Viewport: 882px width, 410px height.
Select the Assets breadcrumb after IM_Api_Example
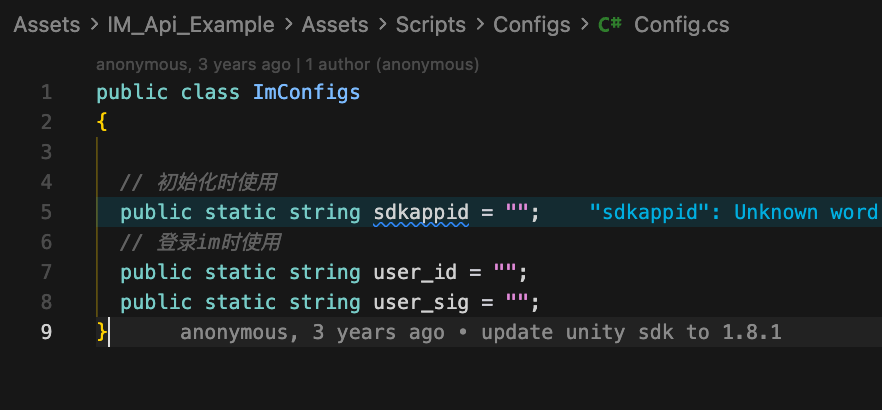[335, 25]
